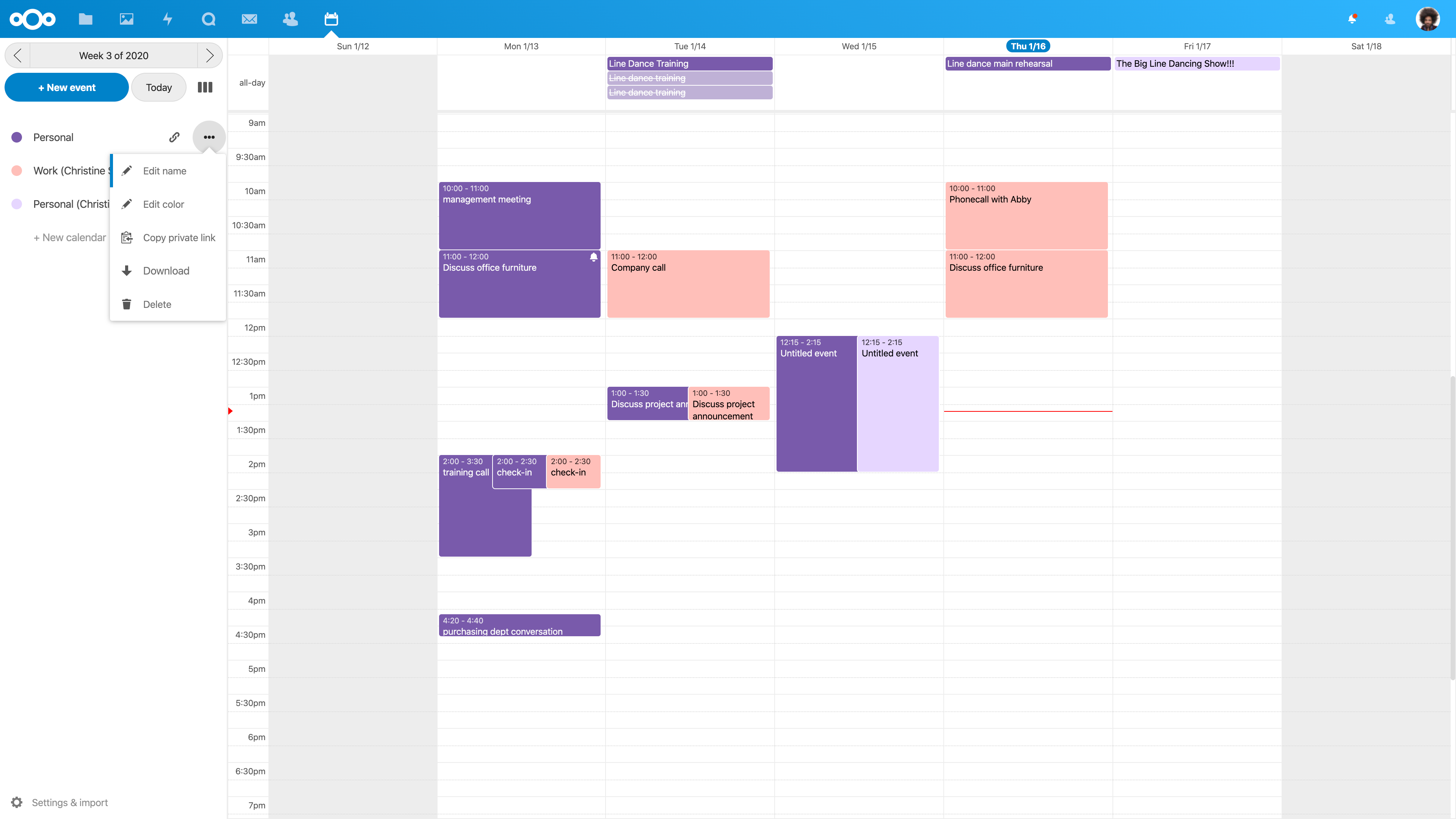
Task: Open the Mail envelope icon
Action: [249, 19]
